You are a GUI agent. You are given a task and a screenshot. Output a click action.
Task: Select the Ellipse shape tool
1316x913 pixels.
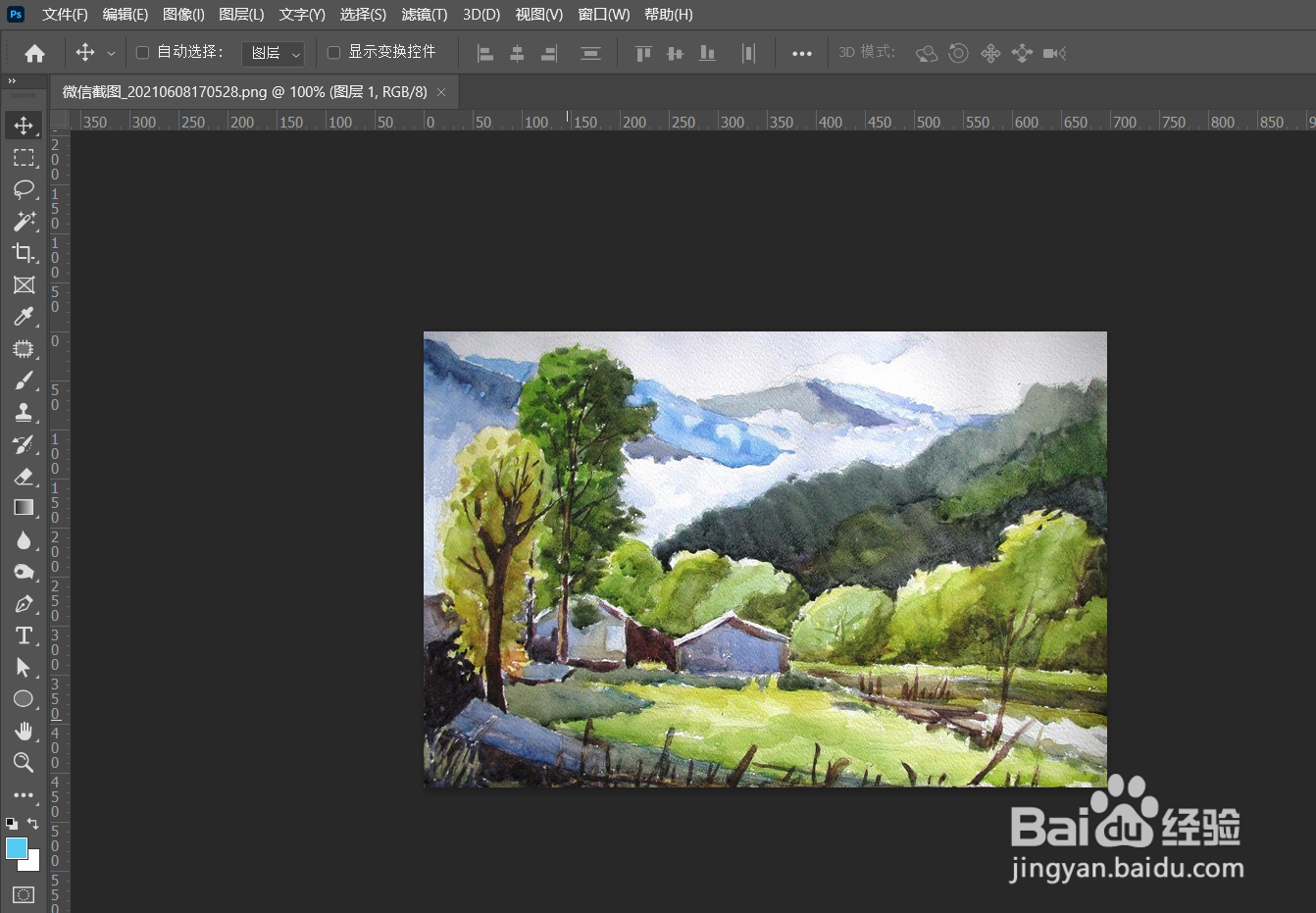tap(24, 699)
